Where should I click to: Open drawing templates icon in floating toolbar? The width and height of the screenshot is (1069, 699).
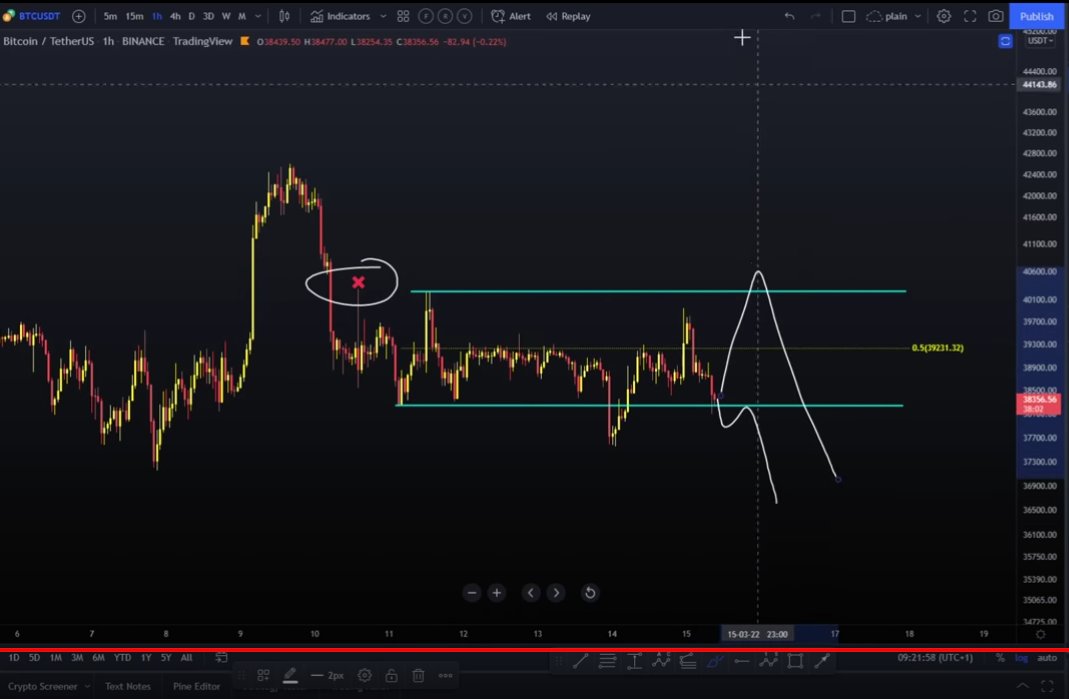[x=262, y=675]
